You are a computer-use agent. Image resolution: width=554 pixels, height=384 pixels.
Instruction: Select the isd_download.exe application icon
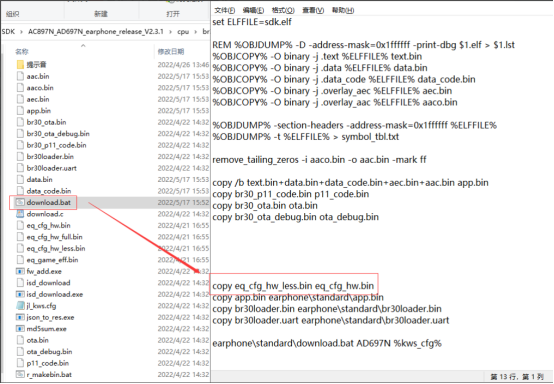[x=20, y=294]
